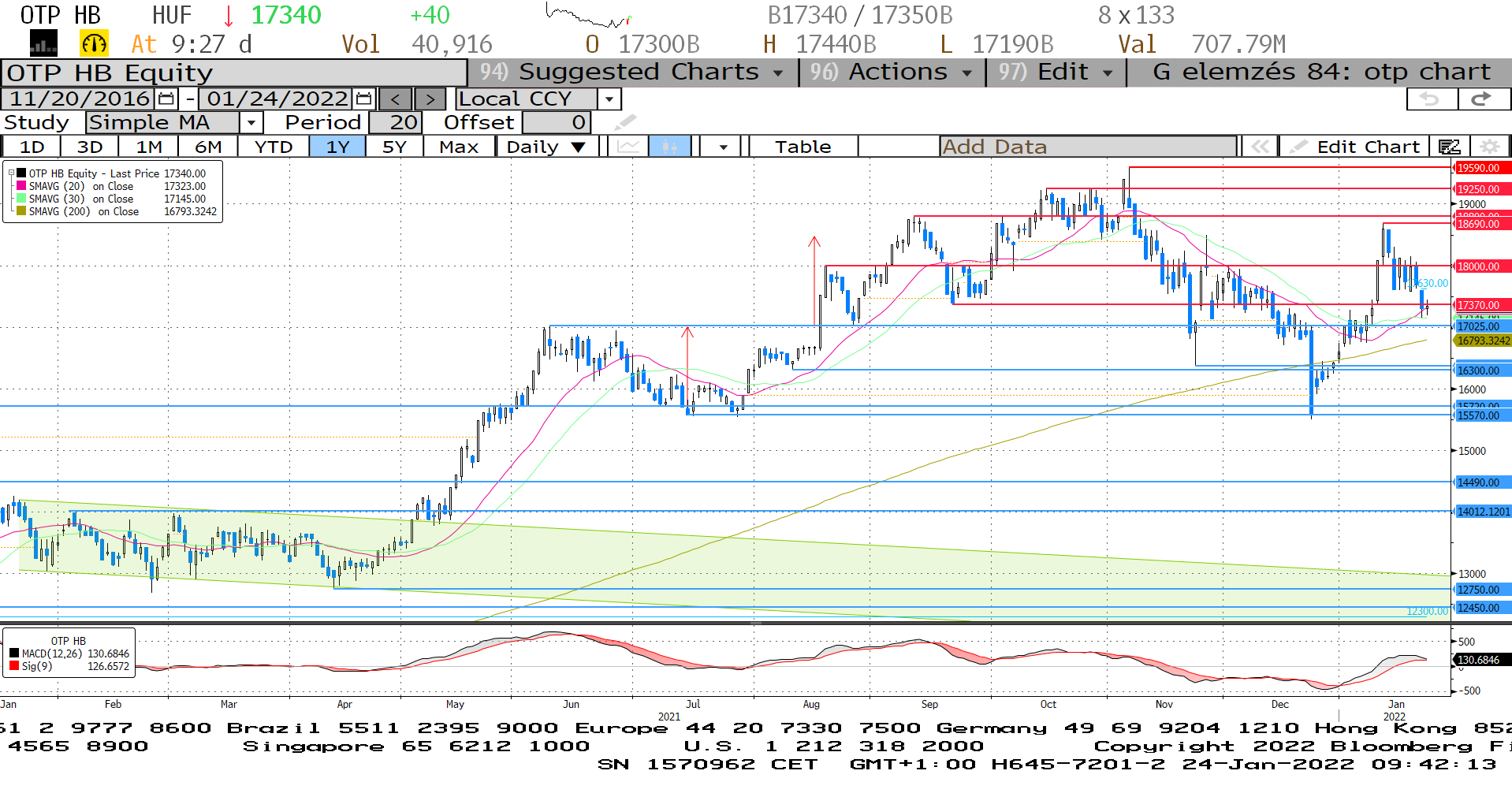
Task: Click the 15570.00 price level label
Action: 1481,415
